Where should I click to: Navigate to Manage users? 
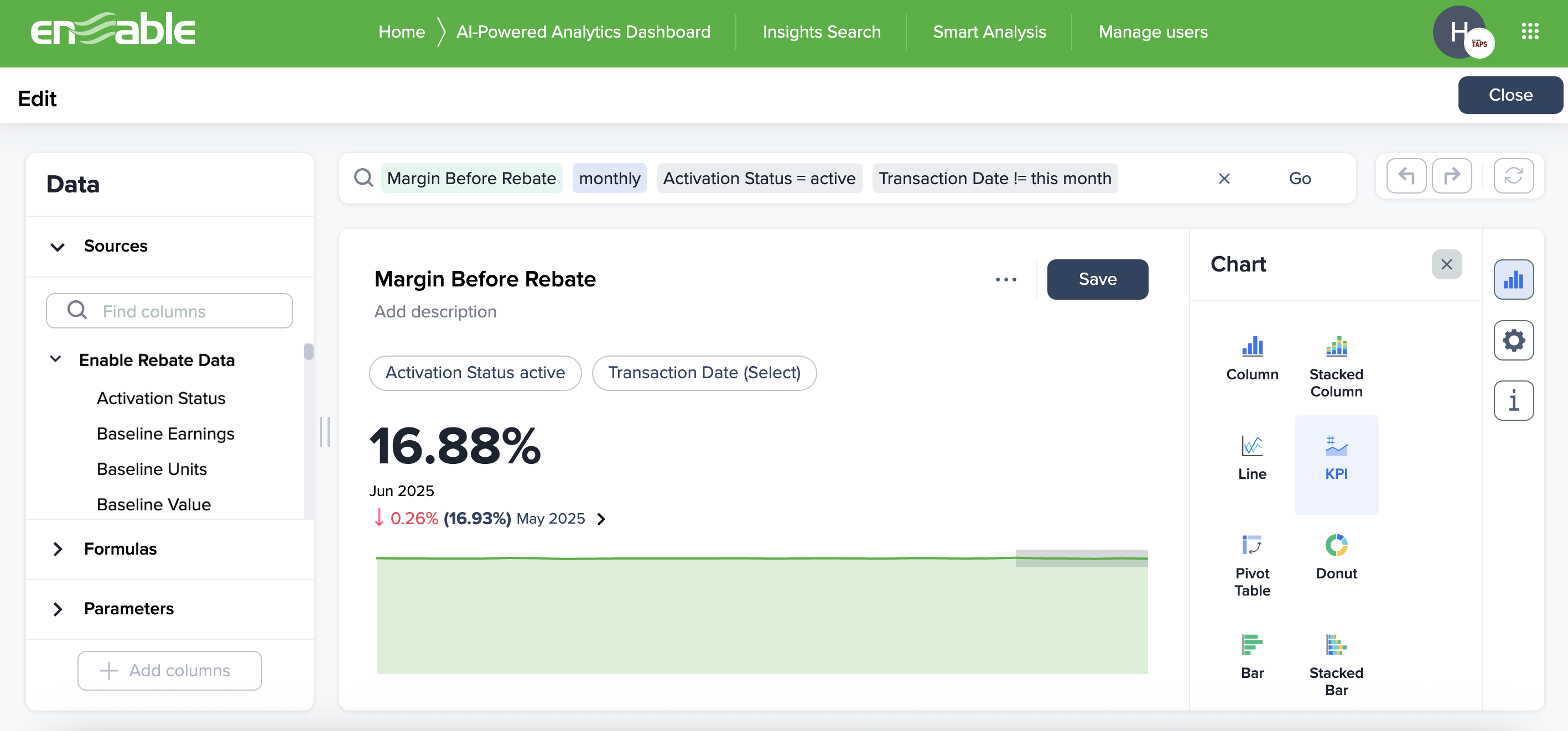pos(1152,32)
